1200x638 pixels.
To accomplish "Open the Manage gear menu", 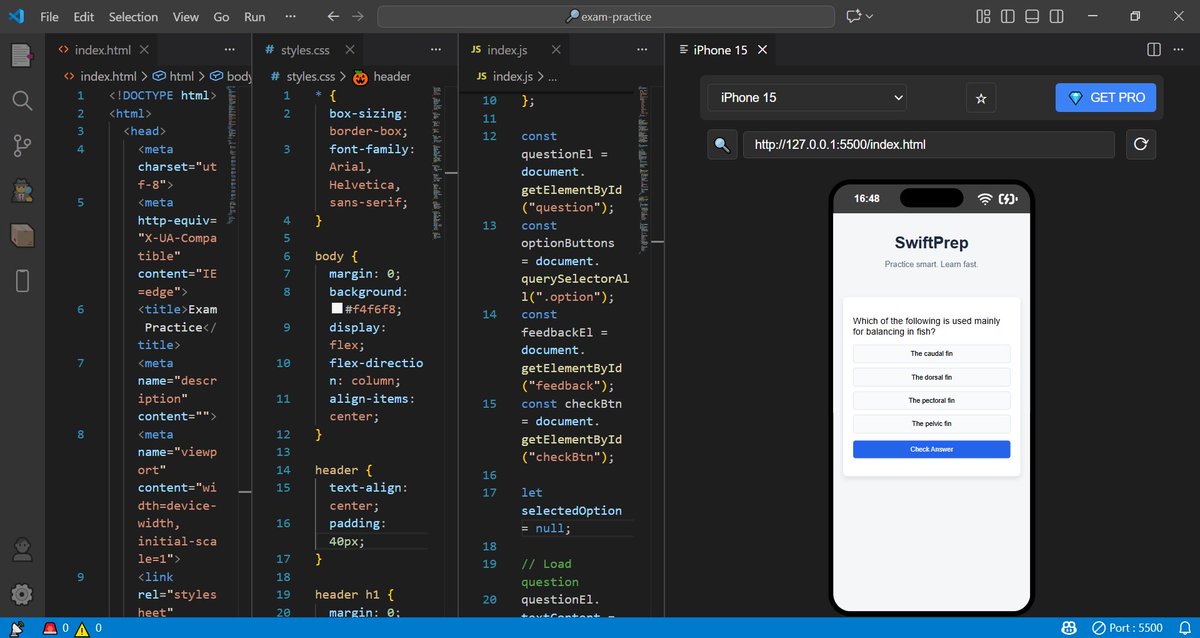I will [x=22, y=594].
